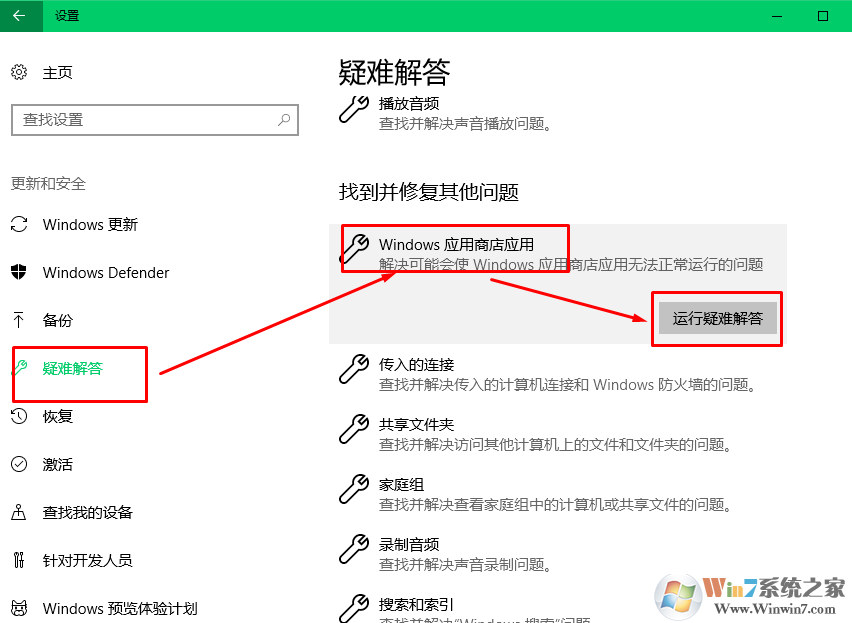Open 激活 activation page

[58, 464]
